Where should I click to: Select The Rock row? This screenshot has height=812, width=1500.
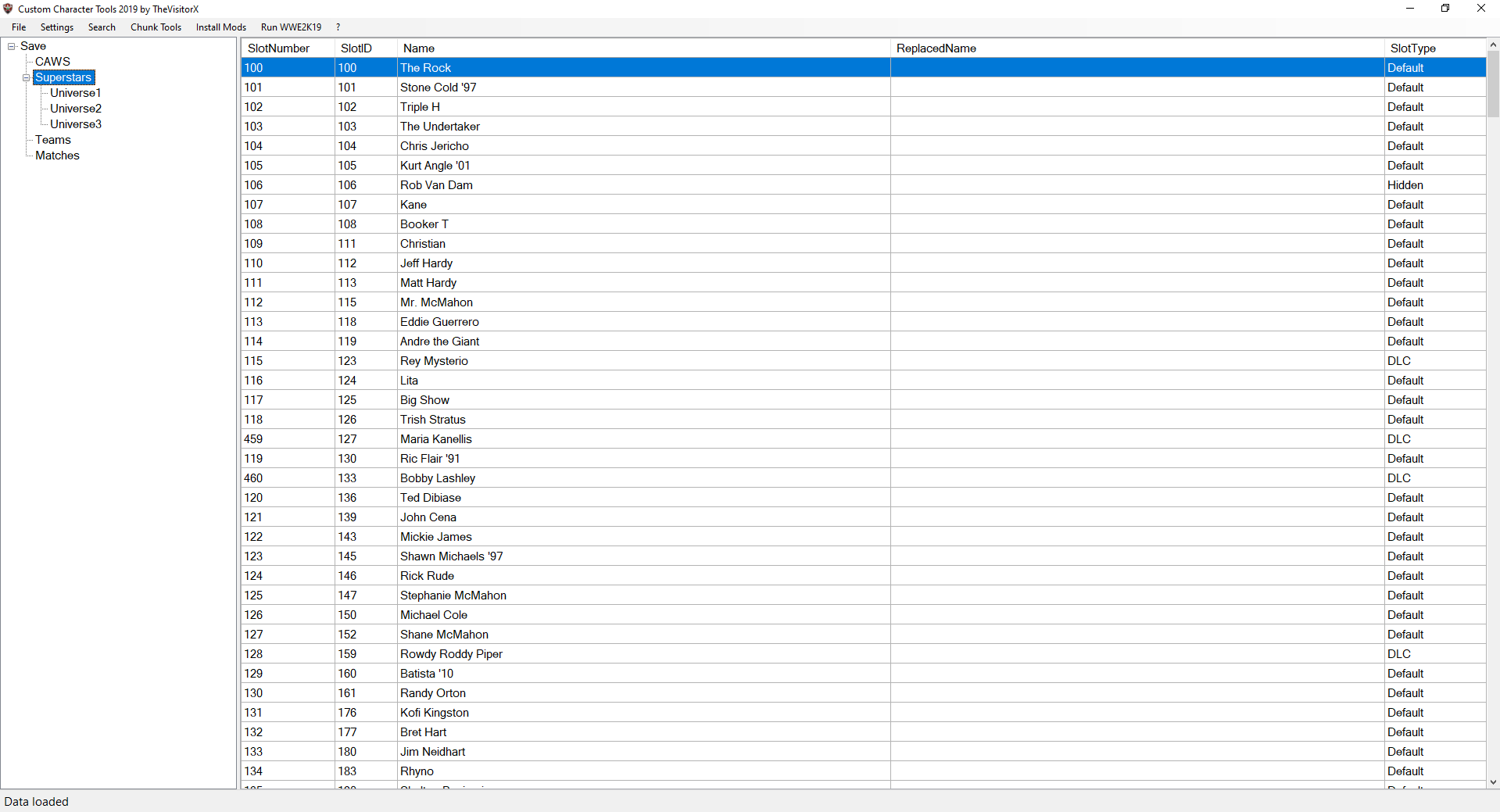[863, 68]
